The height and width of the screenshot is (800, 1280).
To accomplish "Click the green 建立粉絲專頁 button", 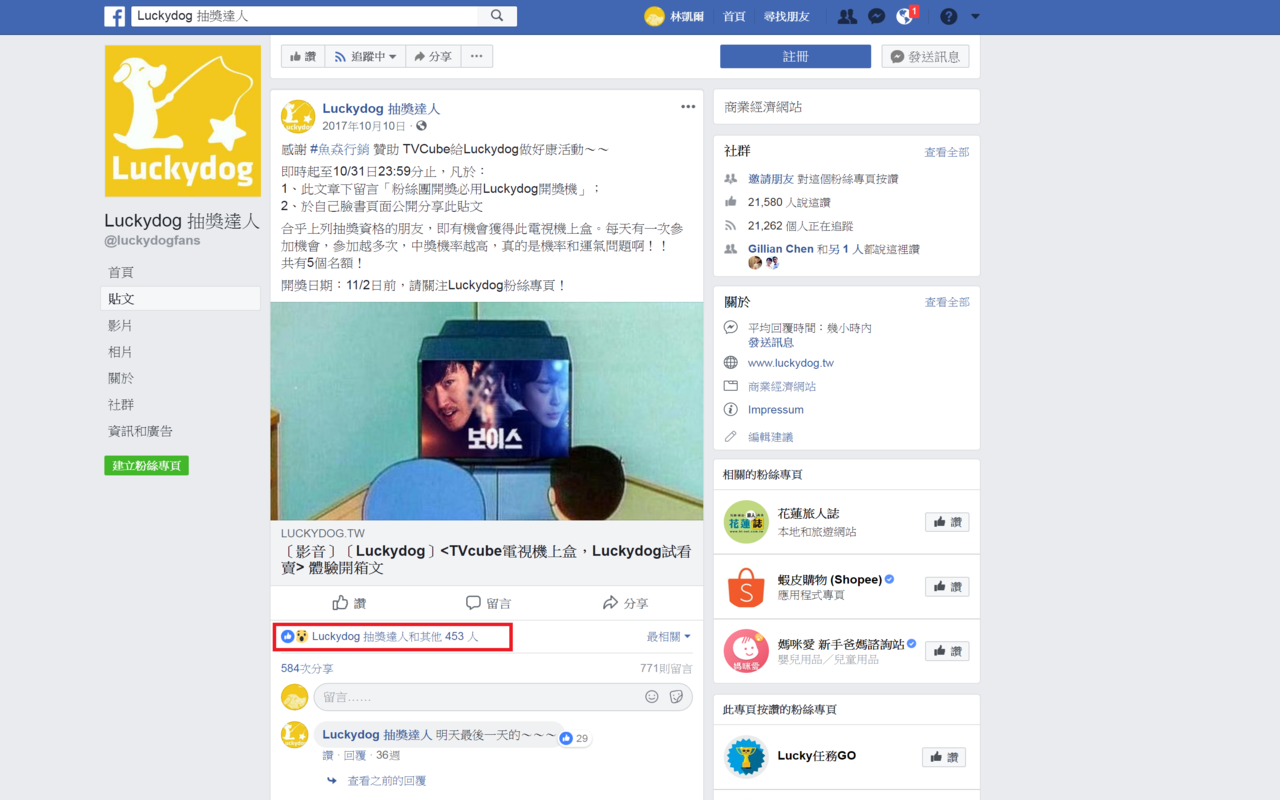I will (x=147, y=466).
